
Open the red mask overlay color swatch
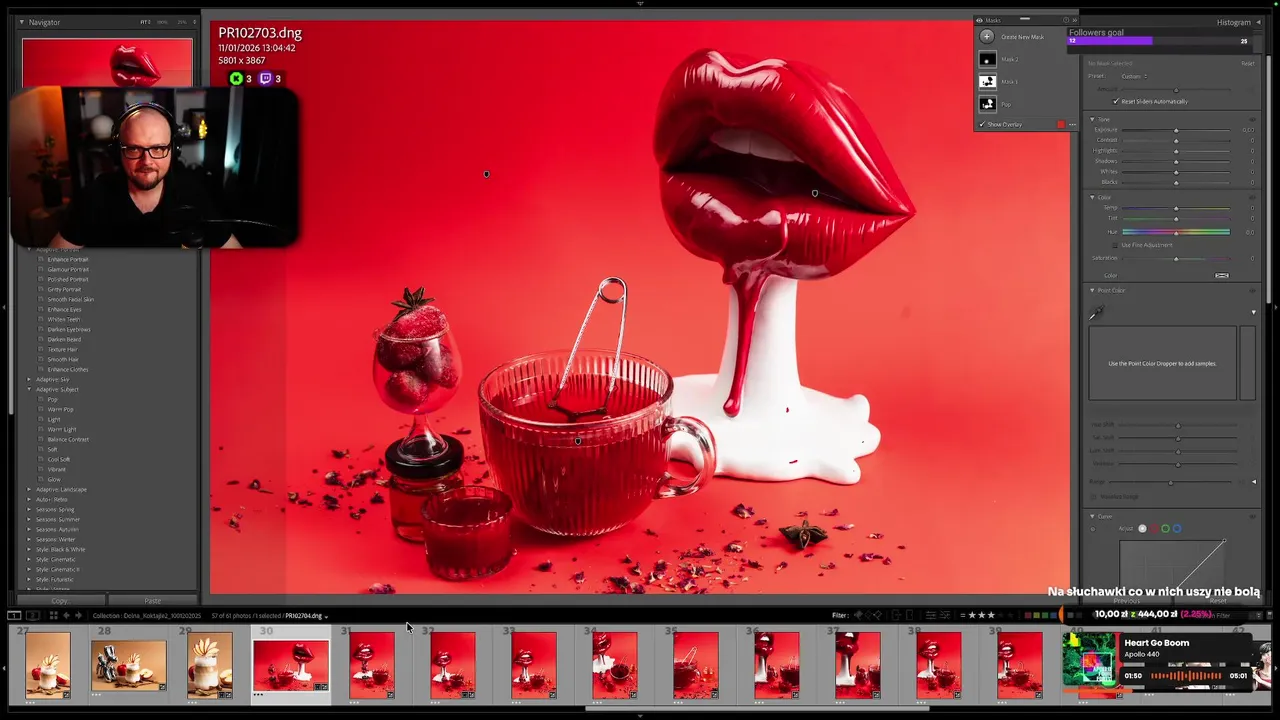pyautogui.click(x=1060, y=125)
